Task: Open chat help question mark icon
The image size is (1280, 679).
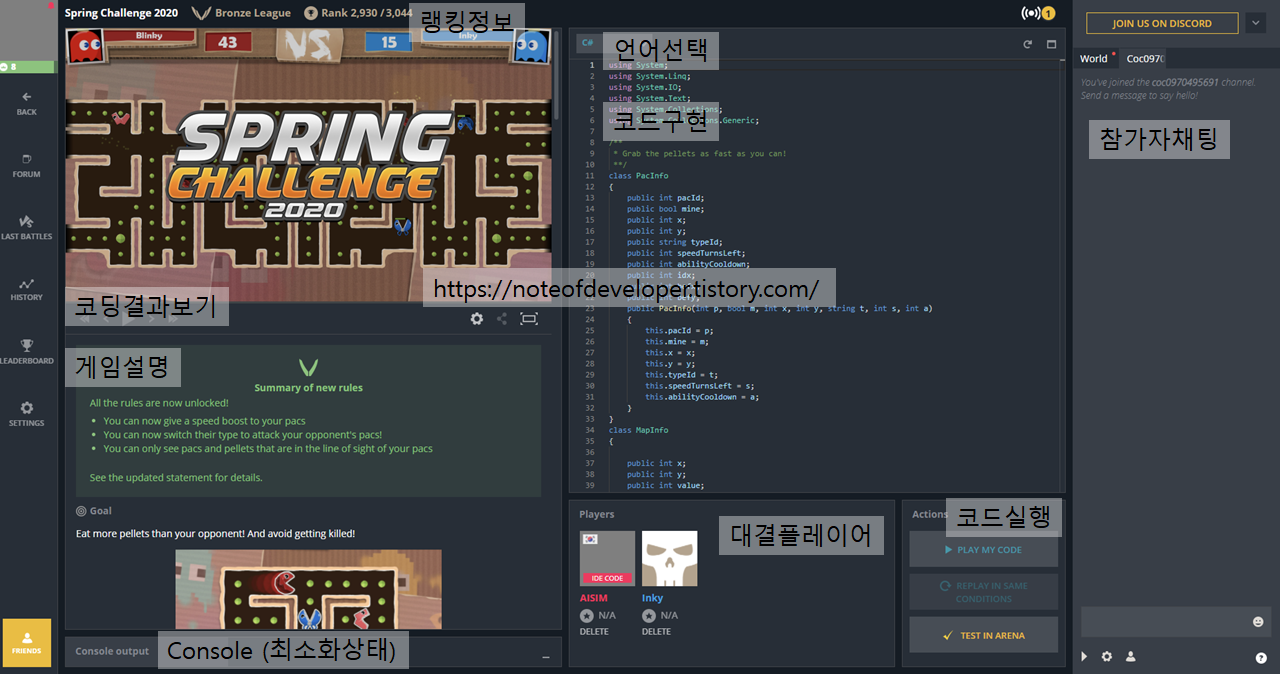Action: [1261, 657]
